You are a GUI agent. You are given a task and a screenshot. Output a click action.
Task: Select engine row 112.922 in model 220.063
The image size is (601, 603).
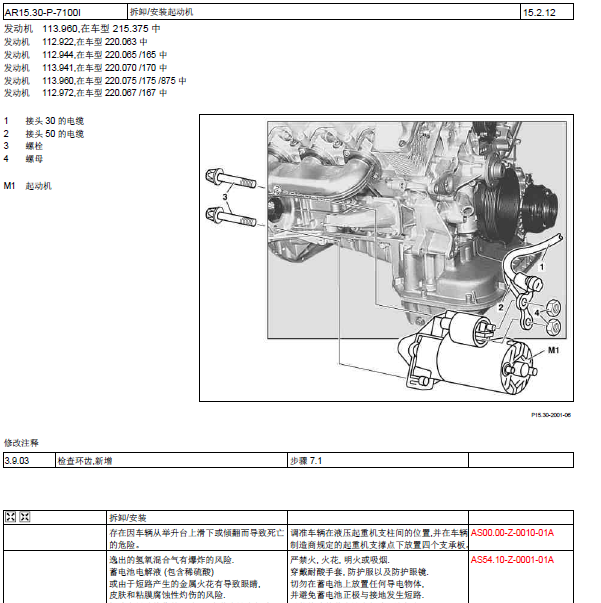(x=76, y=42)
